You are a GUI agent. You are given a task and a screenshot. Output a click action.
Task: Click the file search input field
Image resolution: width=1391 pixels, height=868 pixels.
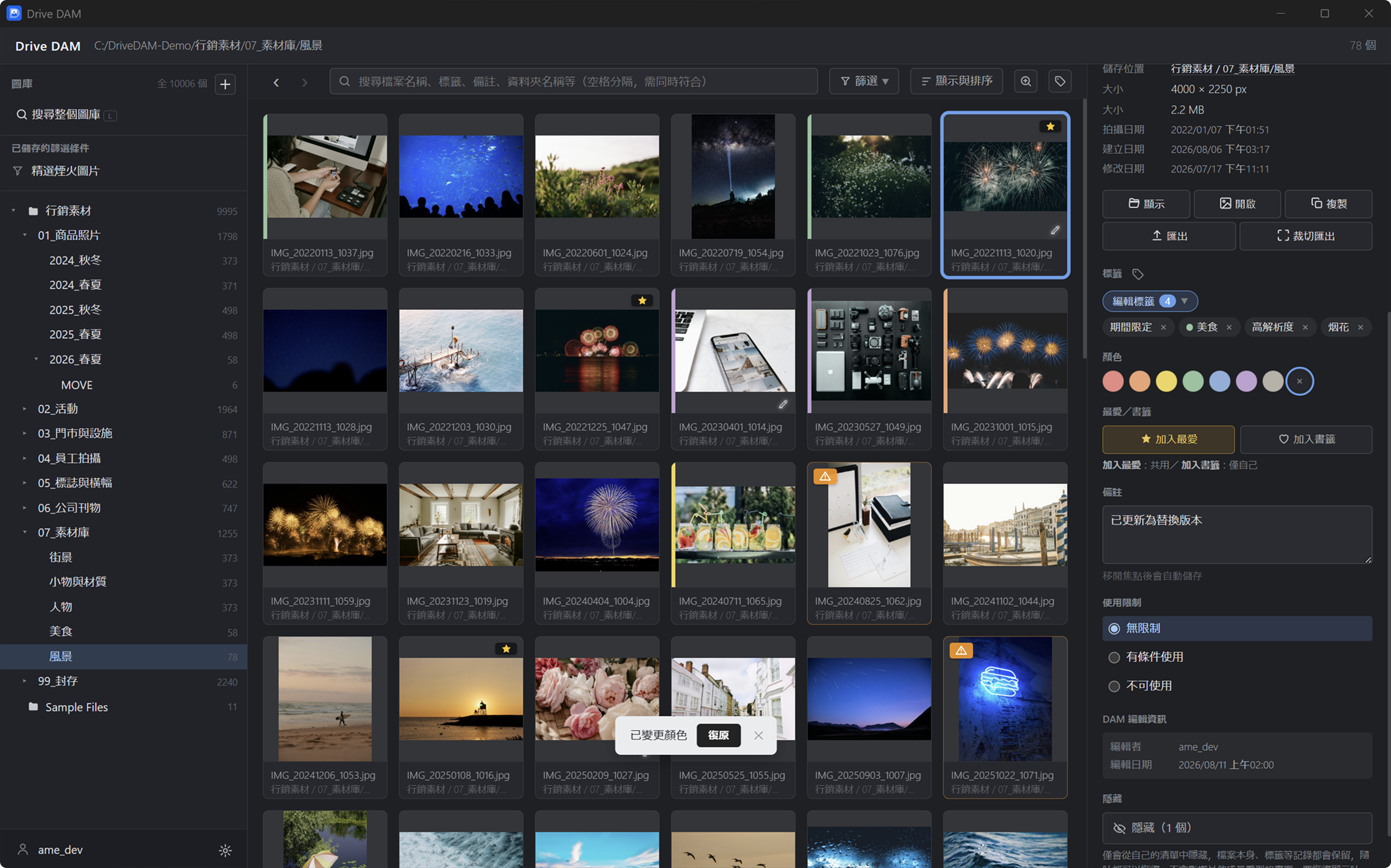[574, 82]
